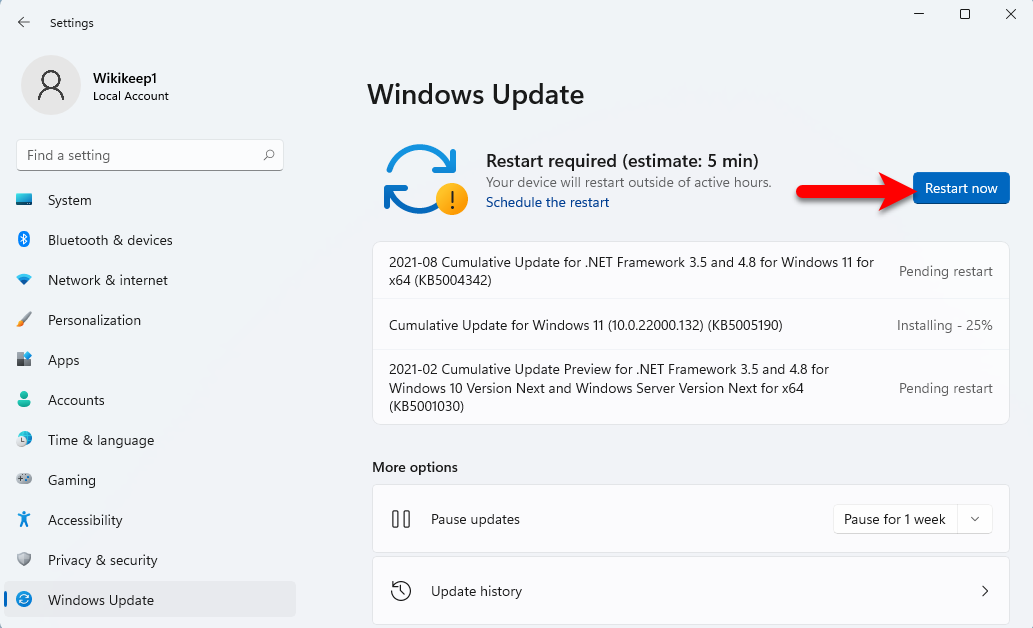
Task: Click the Installing - 25% status
Action: click(944, 325)
